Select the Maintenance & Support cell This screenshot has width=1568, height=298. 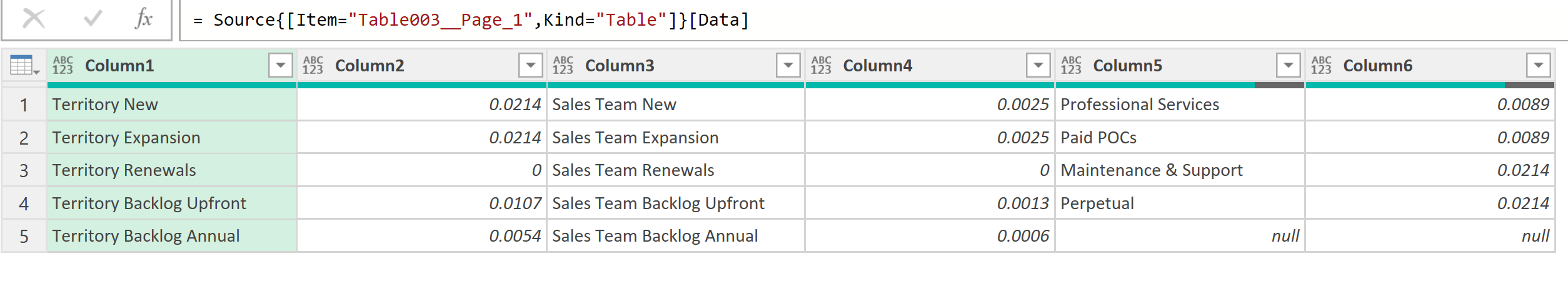[1180, 170]
